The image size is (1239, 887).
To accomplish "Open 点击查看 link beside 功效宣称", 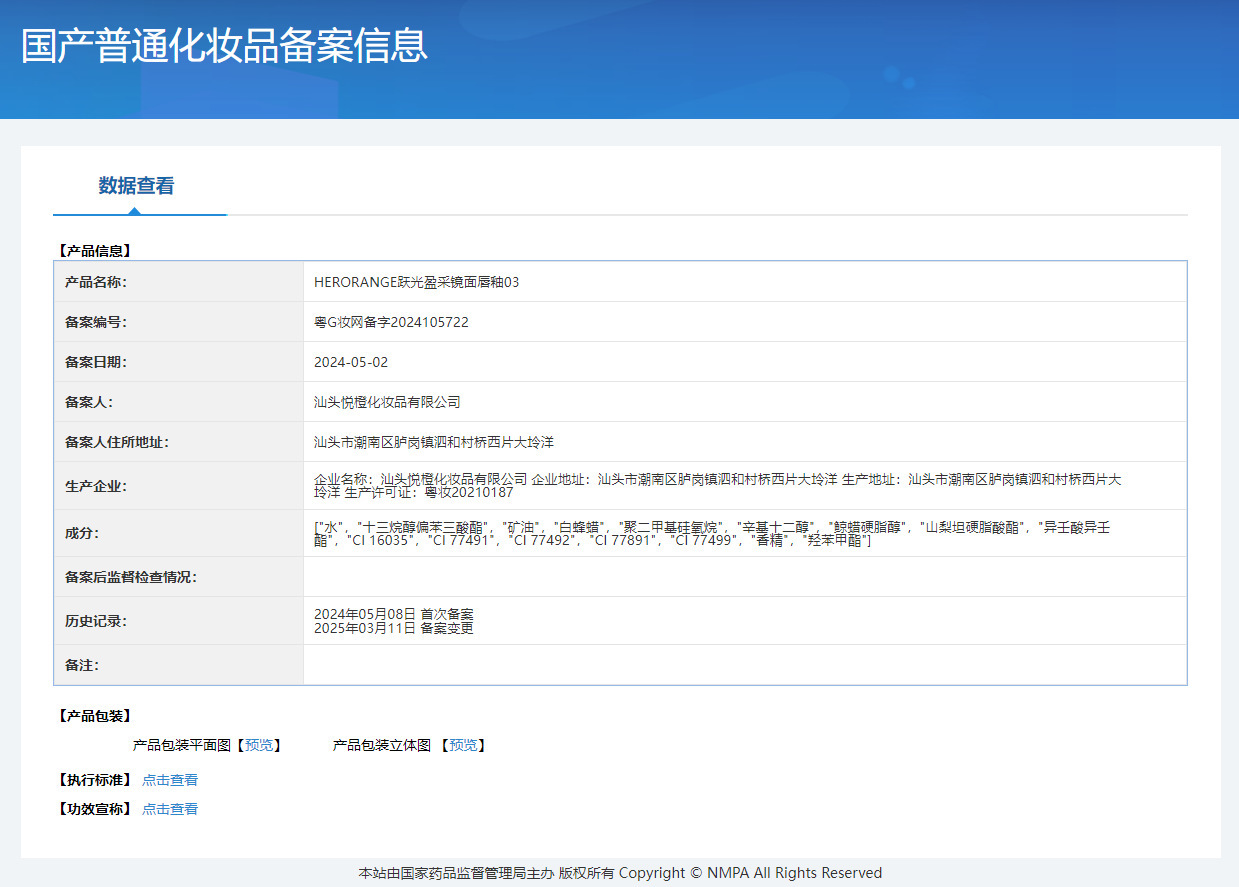I will coord(170,809).
